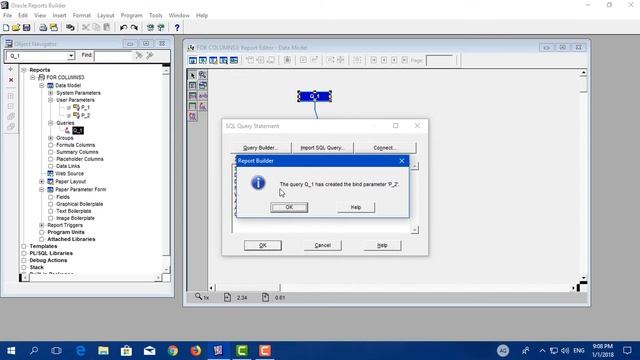Open the Insert menu
Viewport: 640px width, 360px height.
(59, 15)
